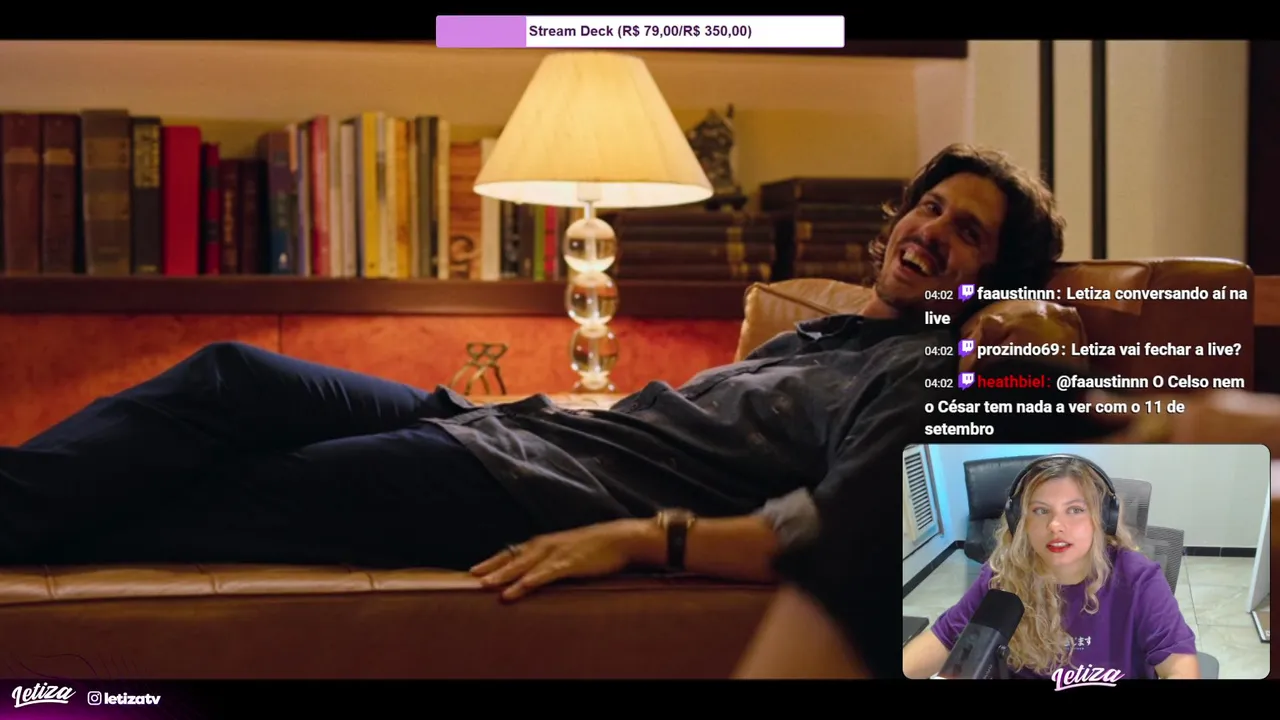Image resolution: width=1280 pixels, height=720 pixels.
Task: Click the Stream Deck goal label text
Action: pos(640,31)
